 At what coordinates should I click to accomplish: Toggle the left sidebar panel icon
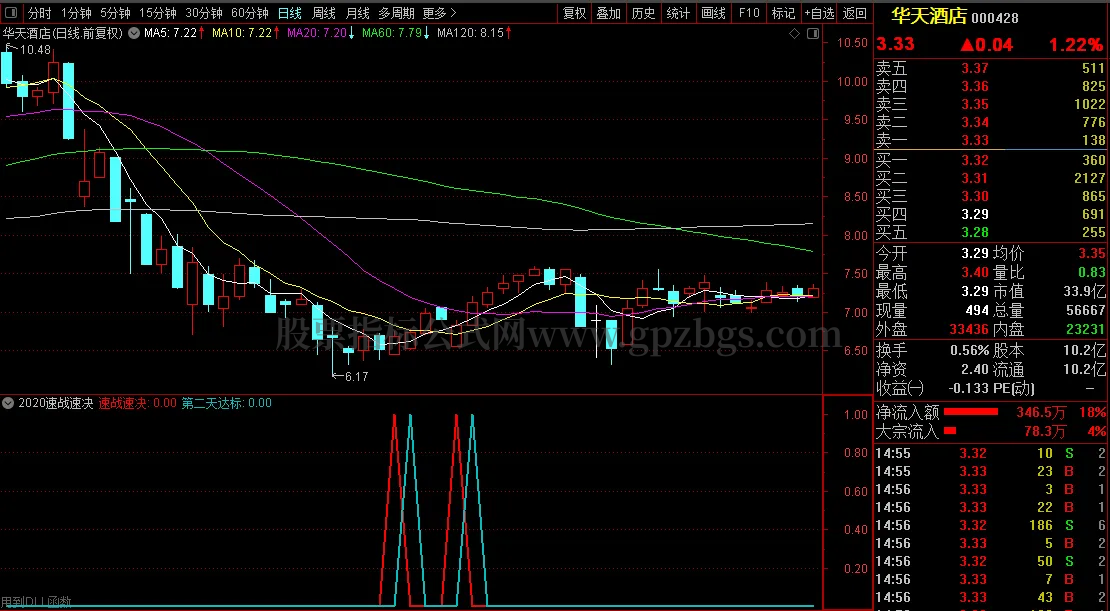tap(11, 13)
